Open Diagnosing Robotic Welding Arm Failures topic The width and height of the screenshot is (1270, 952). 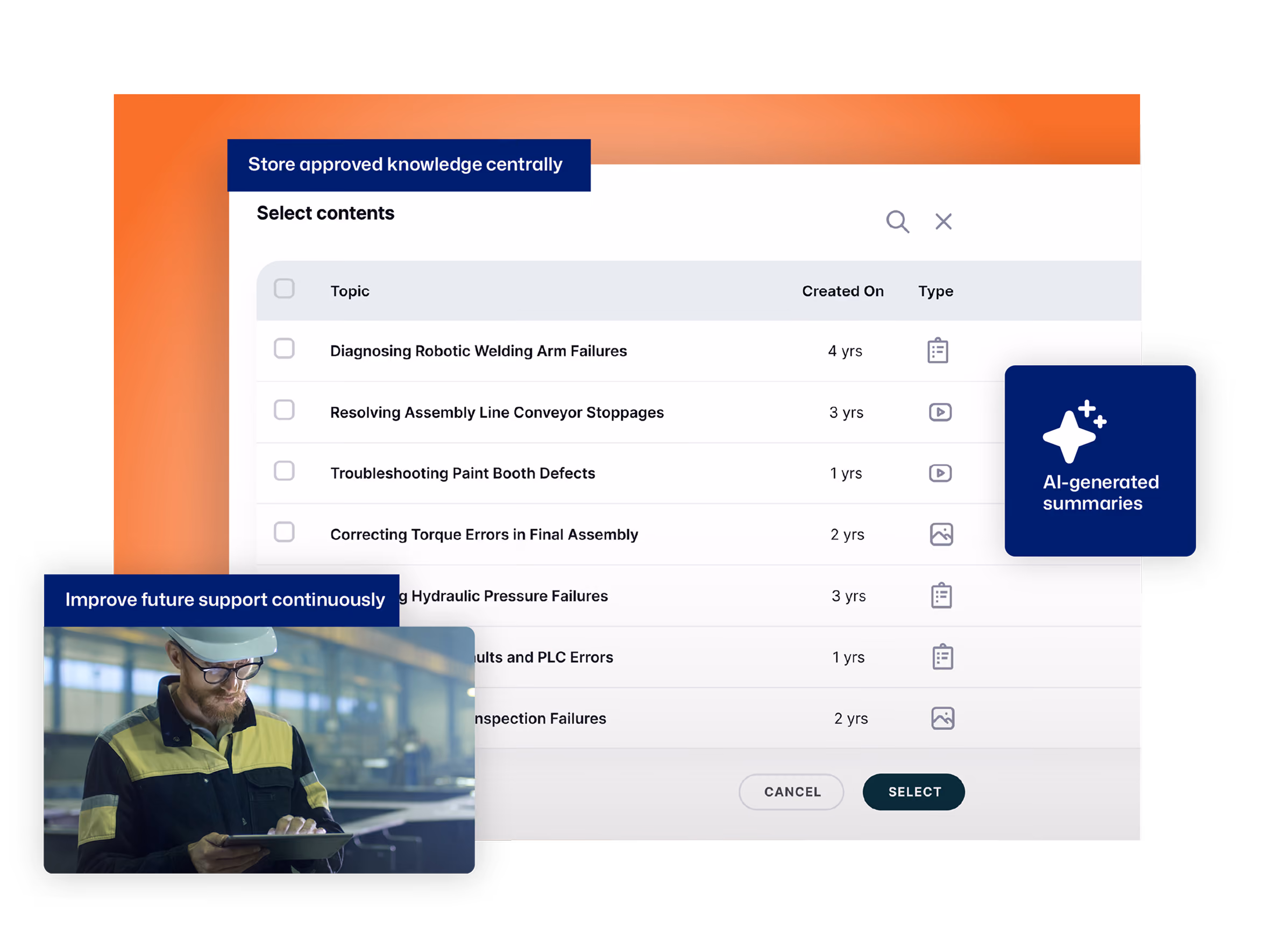(478, 351)
